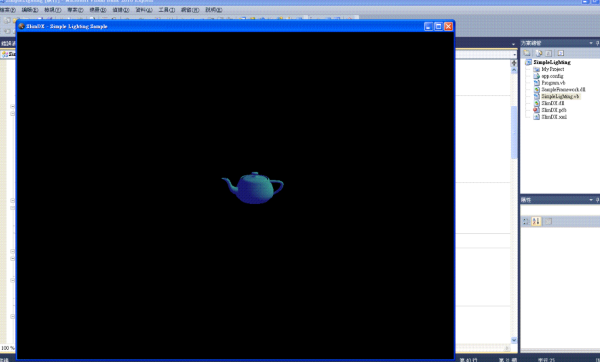
Task: Click the Properties icon in Solution Explorer toolbar
Action: pos(527,53)
